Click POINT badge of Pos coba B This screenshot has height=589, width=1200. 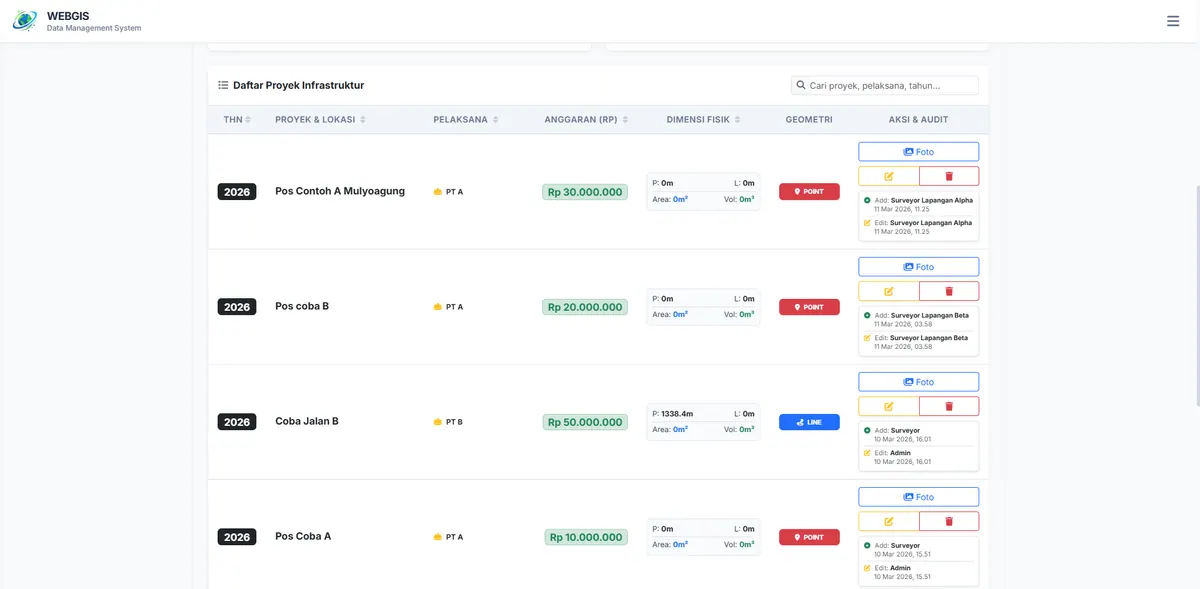pyautogui.click(x=809, y=307)
